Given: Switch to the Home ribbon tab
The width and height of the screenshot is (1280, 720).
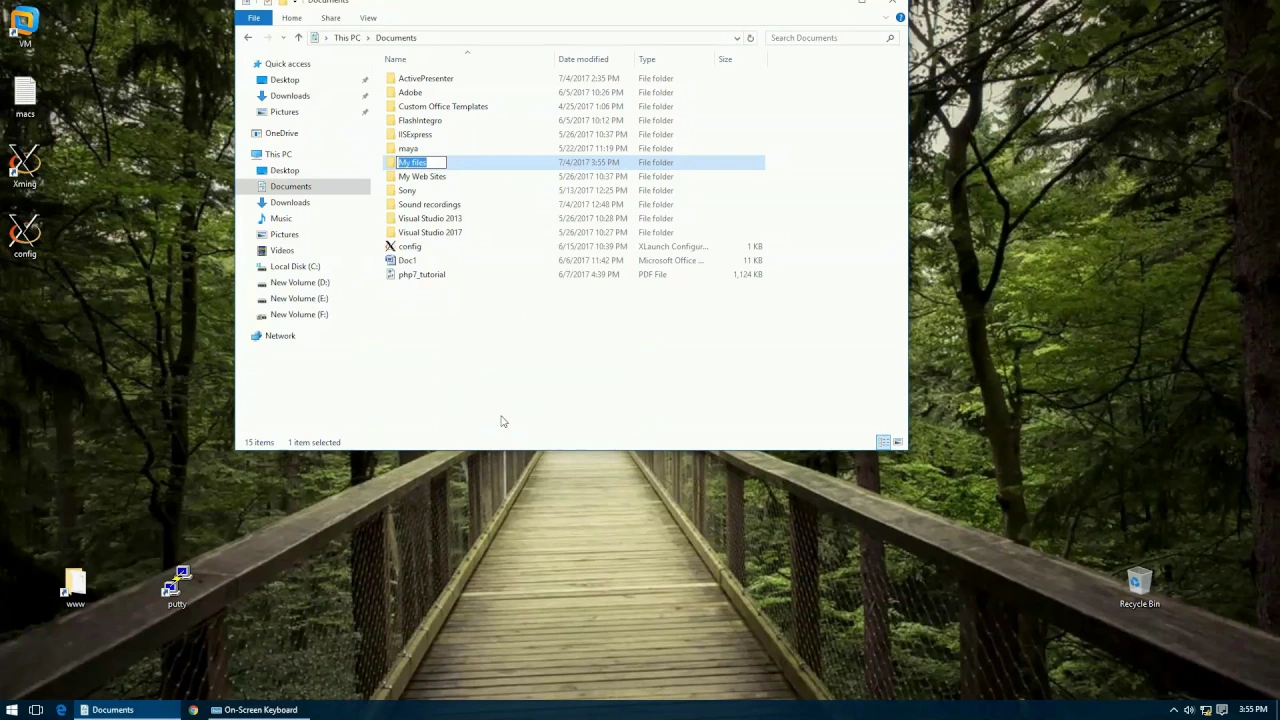Looking at the screenshot, I should (291, 18).
